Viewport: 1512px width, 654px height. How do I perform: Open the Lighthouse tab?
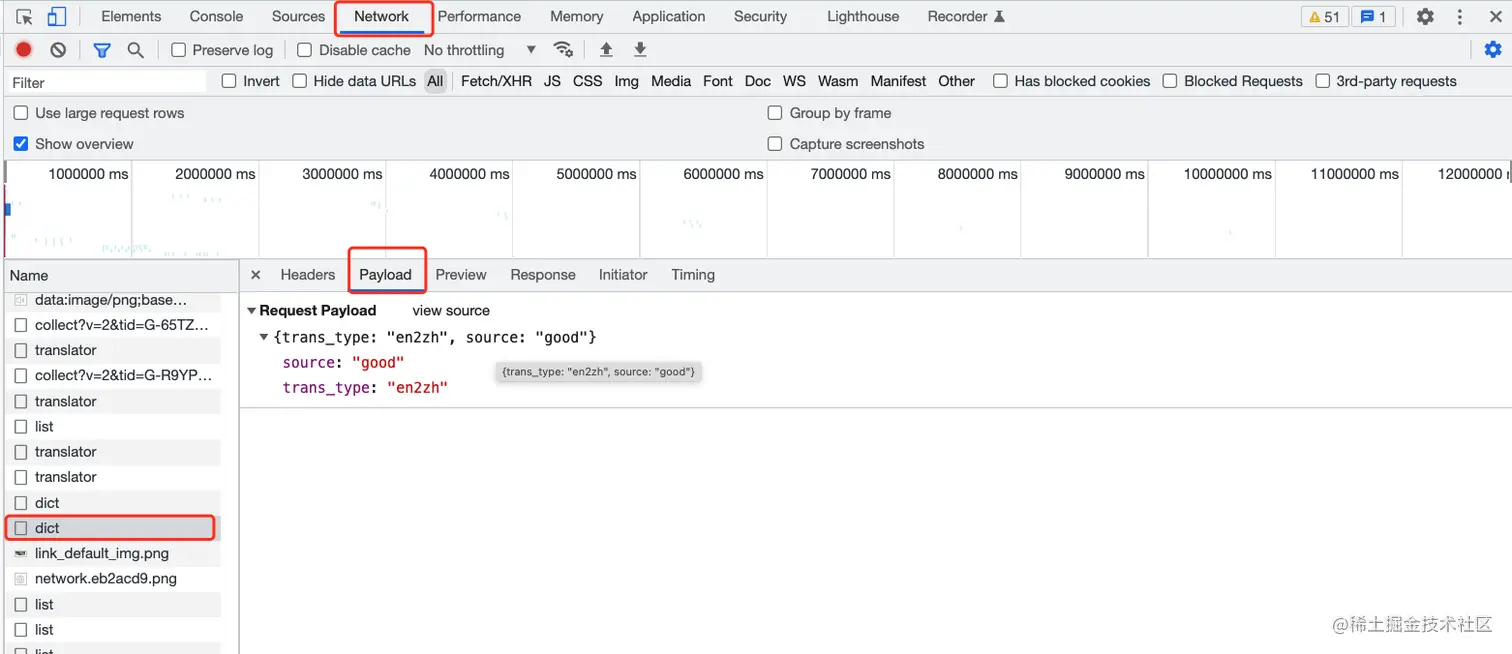(x=863, y=17)
